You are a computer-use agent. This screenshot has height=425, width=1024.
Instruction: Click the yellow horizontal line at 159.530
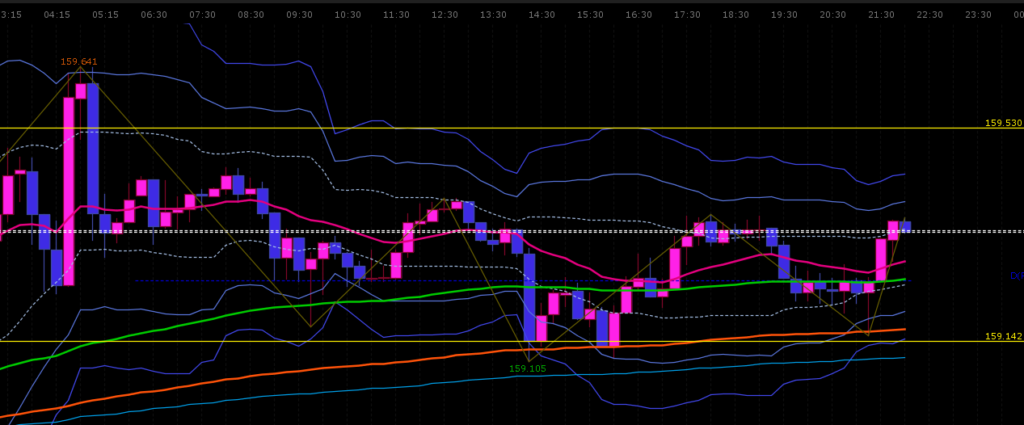point(500,128)
